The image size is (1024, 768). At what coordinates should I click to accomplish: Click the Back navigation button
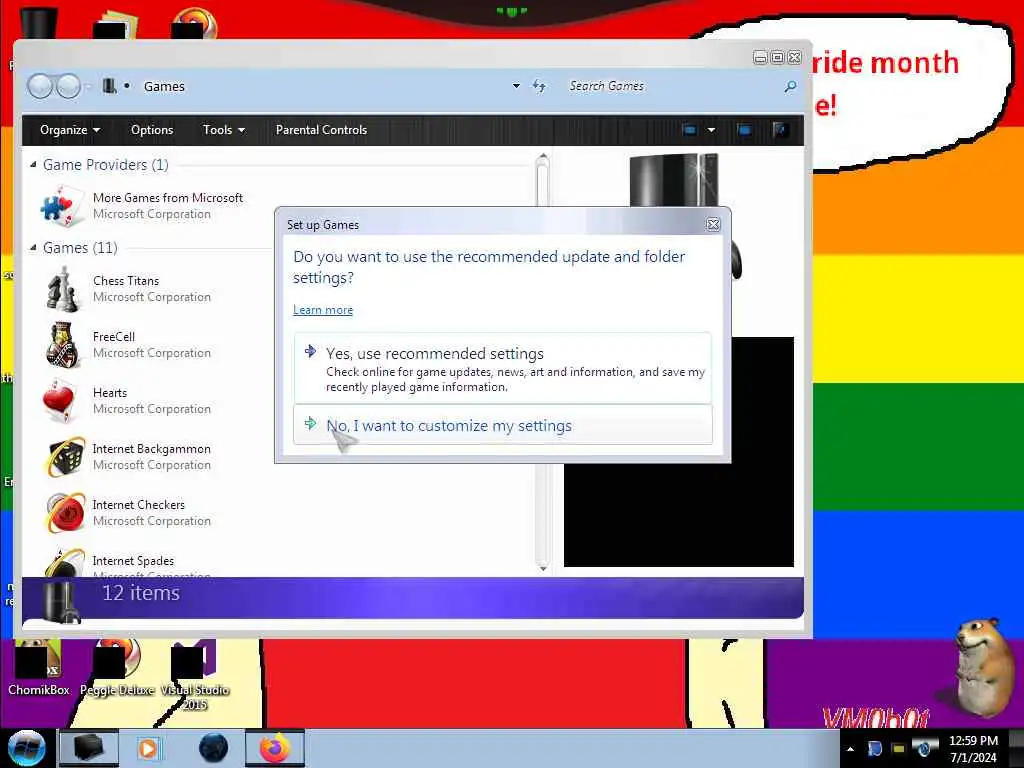tap(40, 86)
